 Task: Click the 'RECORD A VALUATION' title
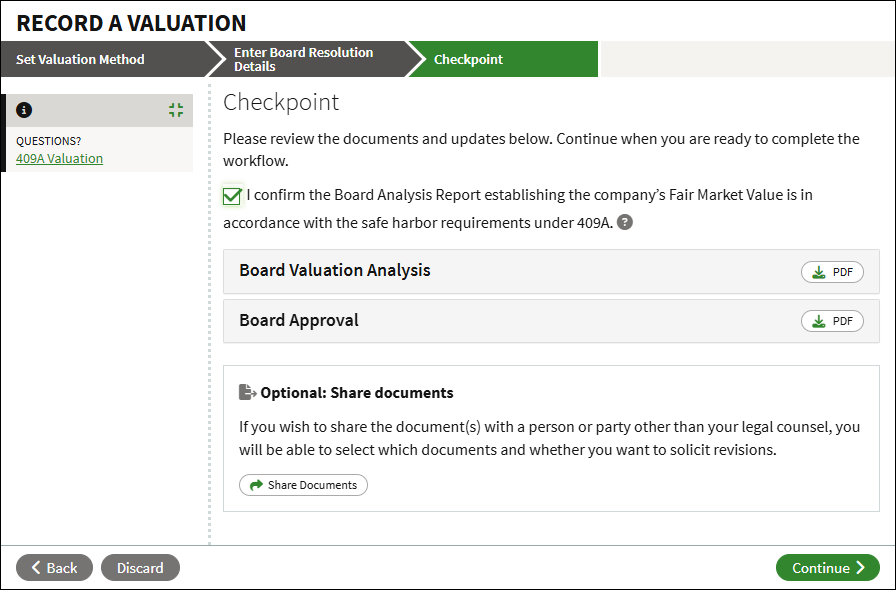click(x=131, y=23)
